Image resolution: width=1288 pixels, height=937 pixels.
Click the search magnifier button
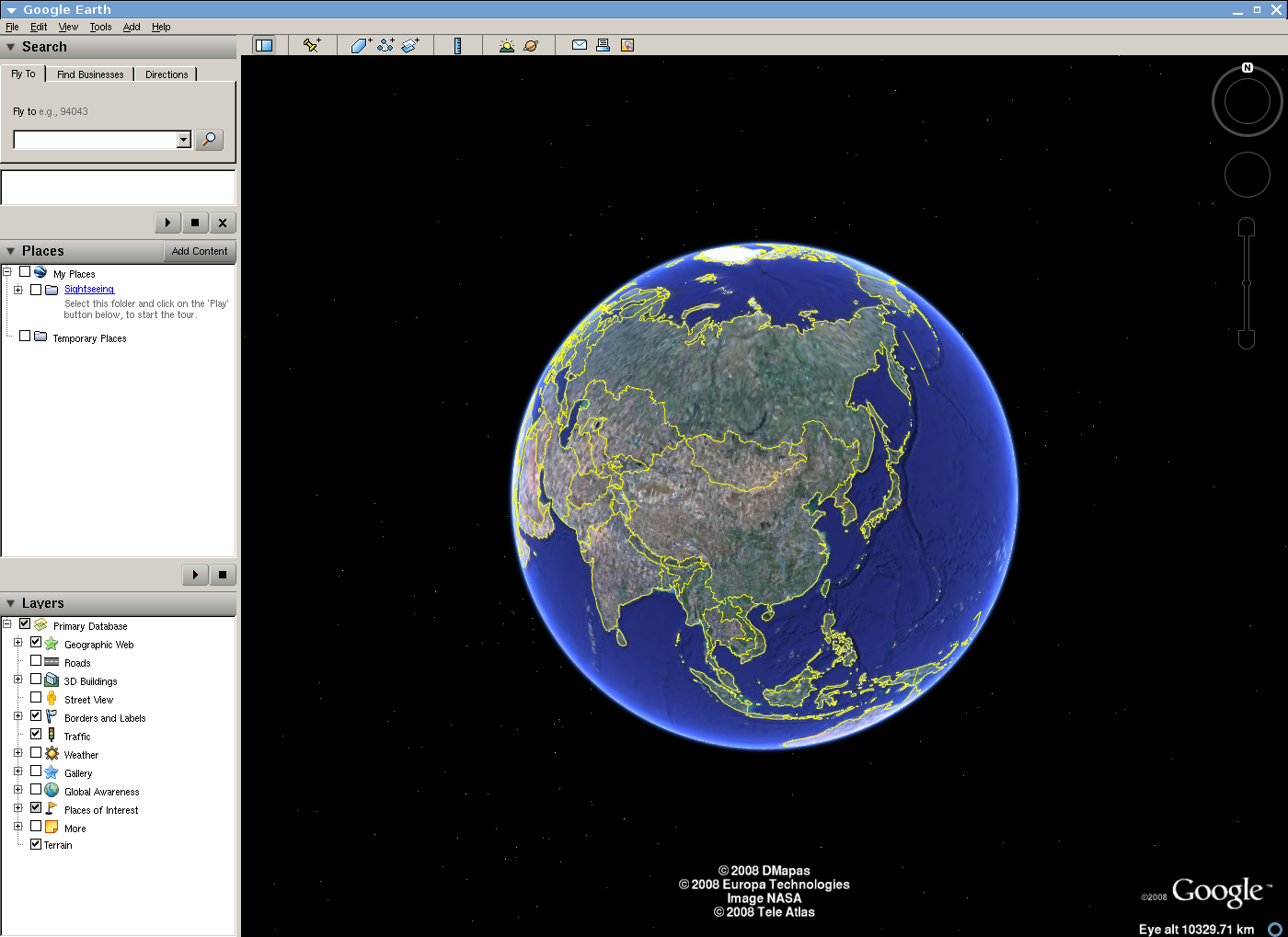point(210,139)
